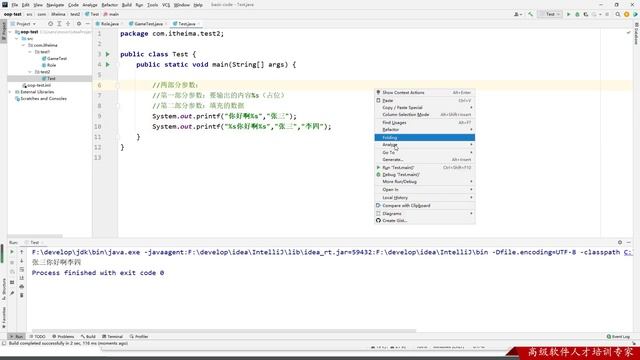Click the locate/select opened file icon in Project panel
The width and height of the screenshot is (640, 360).
click(x=50, y=24)
